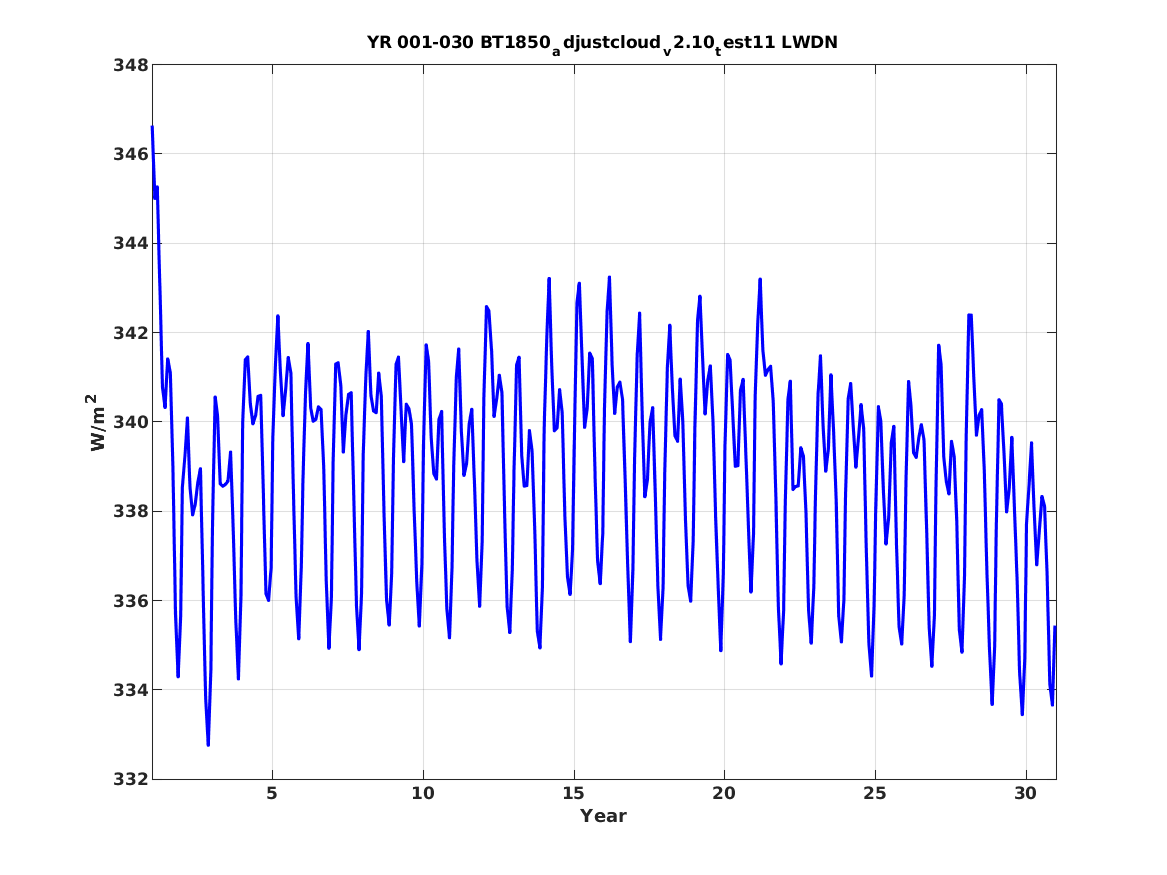Click y-axis tick label 340
The height and width of the screenshot is (875, 1167).
[130, 423]
